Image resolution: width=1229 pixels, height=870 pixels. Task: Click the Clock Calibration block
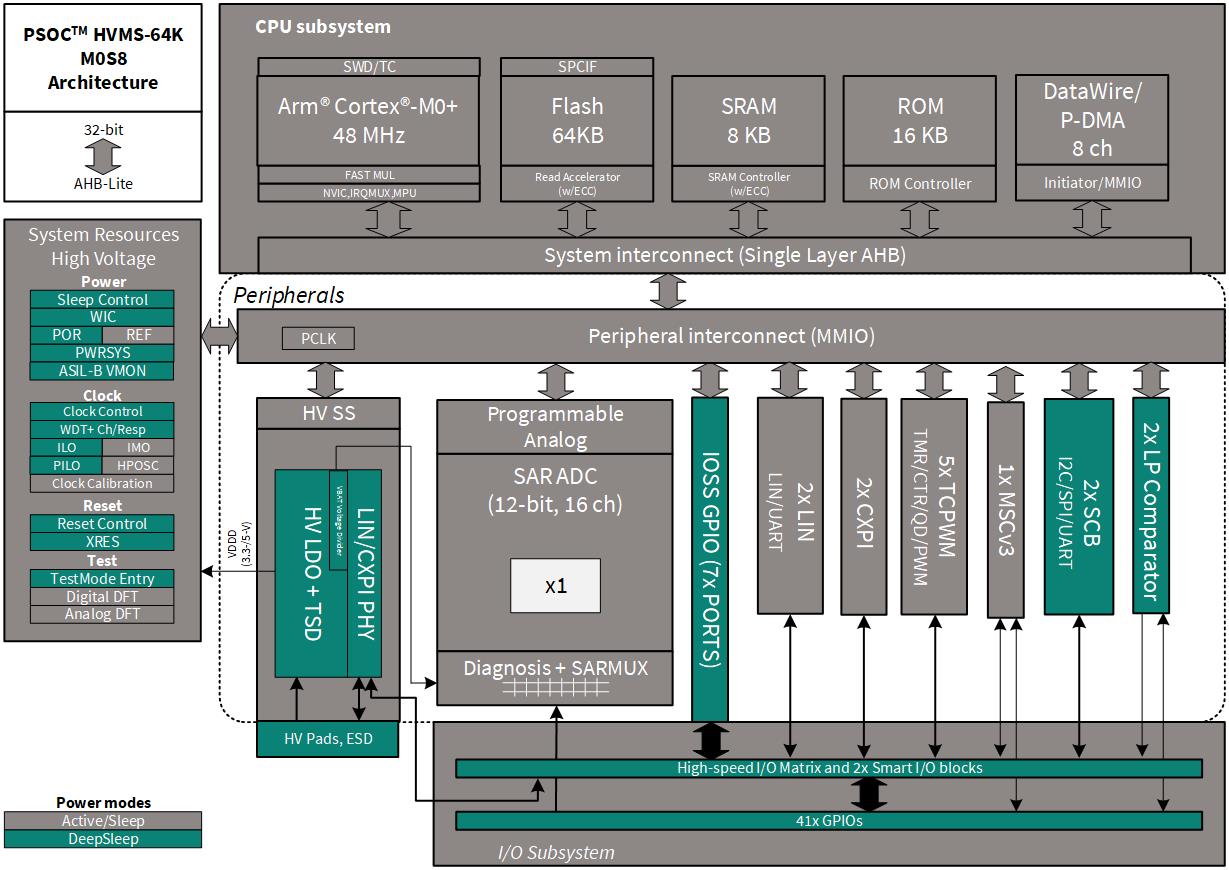[102, 483]
